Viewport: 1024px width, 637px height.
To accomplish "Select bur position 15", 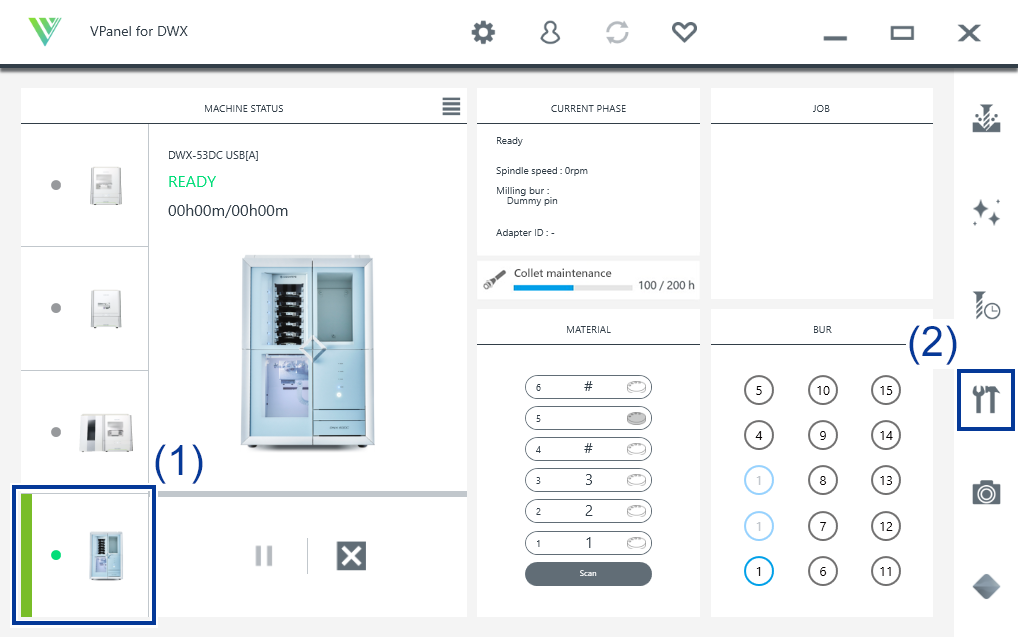I will coord(886,390).
